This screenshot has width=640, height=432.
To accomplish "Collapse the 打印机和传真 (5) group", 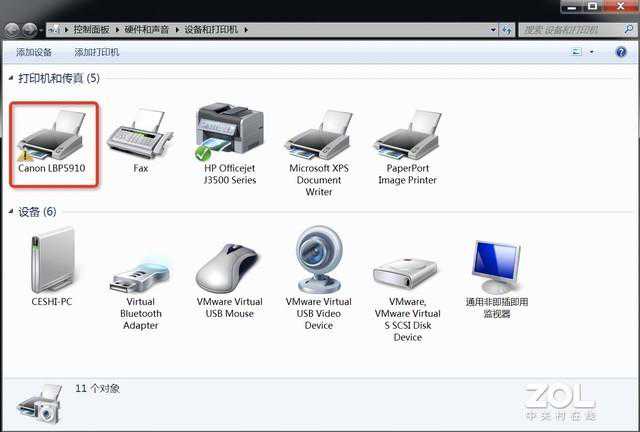I will (11, 78).
